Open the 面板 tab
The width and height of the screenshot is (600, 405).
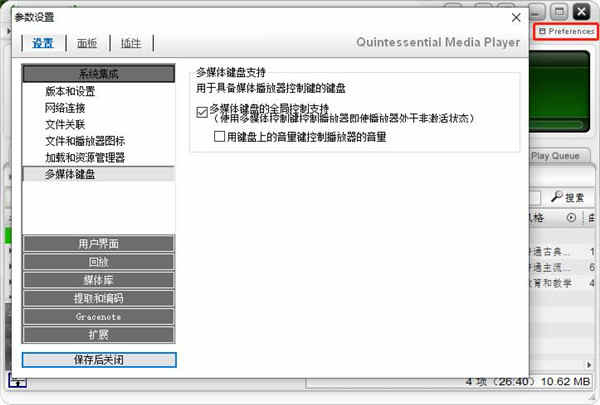coord(87,43)
